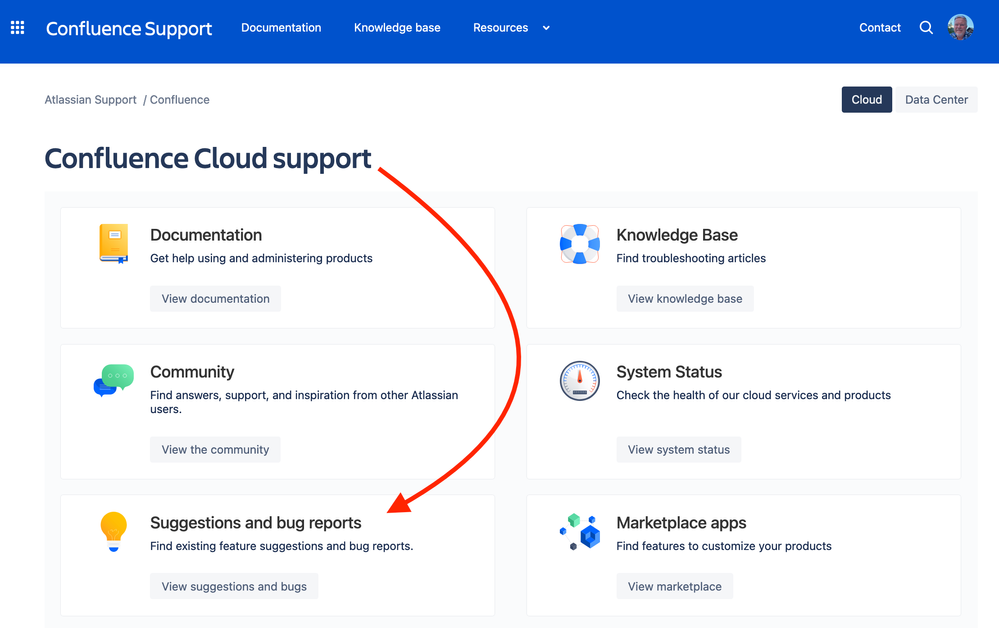Click 'Find troubleshooting articles' text
Screen dimensions: 999x628
coord(691,259)
